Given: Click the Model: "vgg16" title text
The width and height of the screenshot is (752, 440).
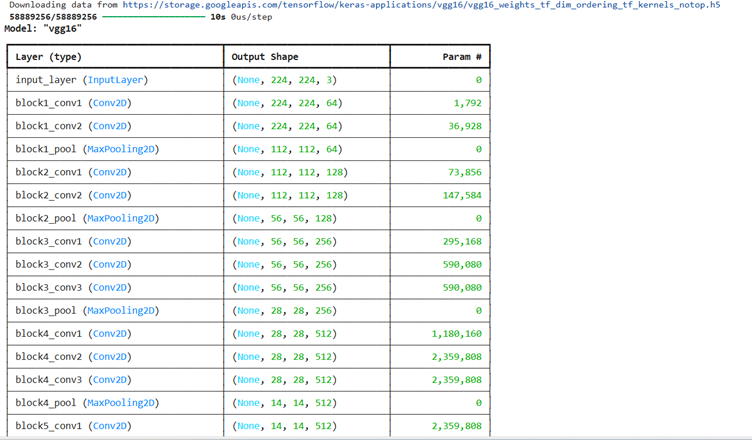Looking at the screenshot, I should 43,29.
